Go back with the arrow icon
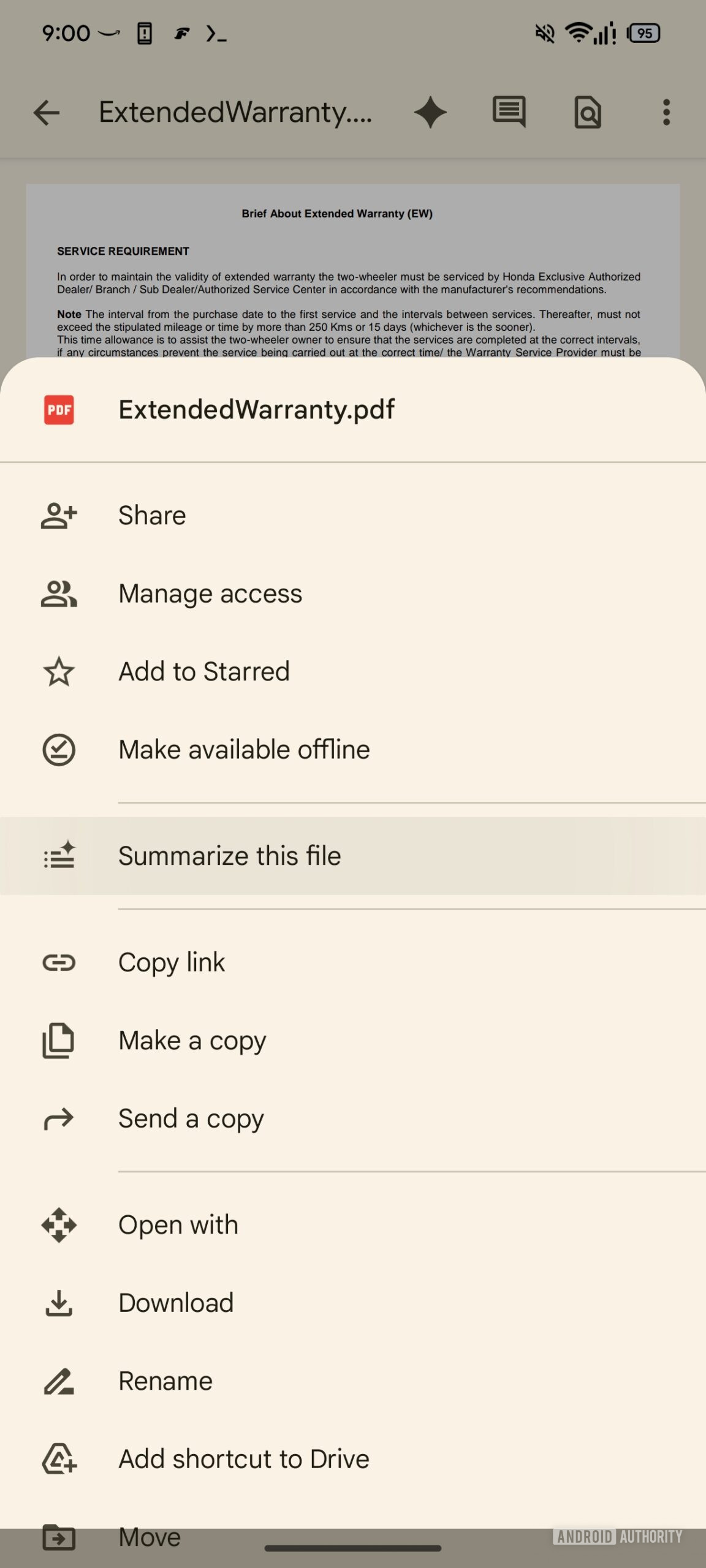Viewport: 706px width, 1568px height. [x=47, y=113]
